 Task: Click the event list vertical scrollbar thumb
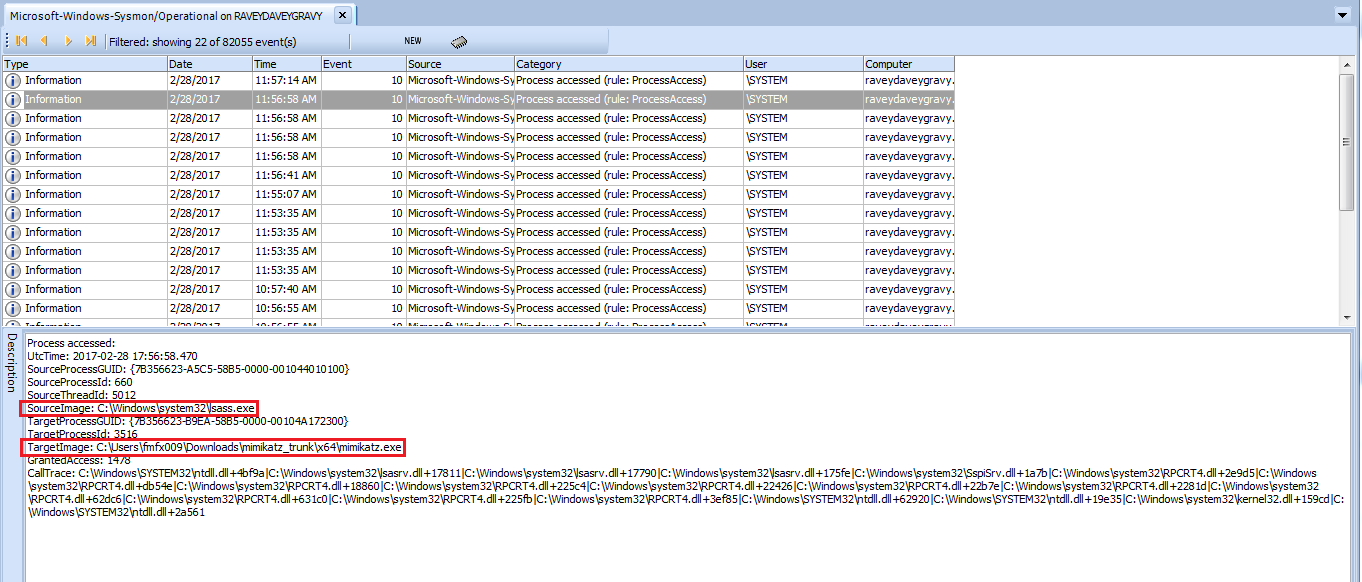click(x=1347, y=141)
